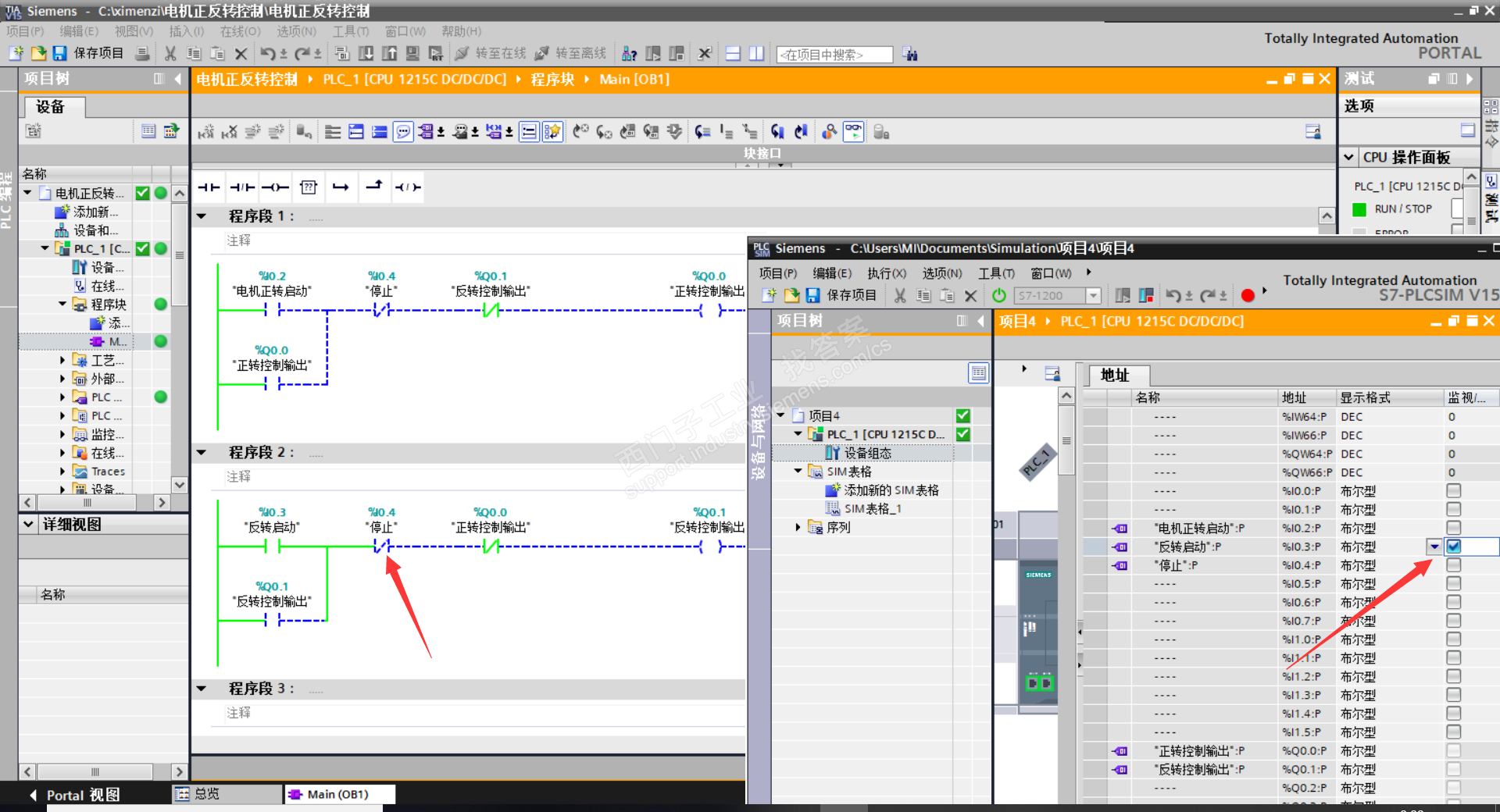The width and height of the screenshot is (1500, 812).
Task: Insert an output coil in the ladder
Action: pyautogui.click(x=275, y=187)
